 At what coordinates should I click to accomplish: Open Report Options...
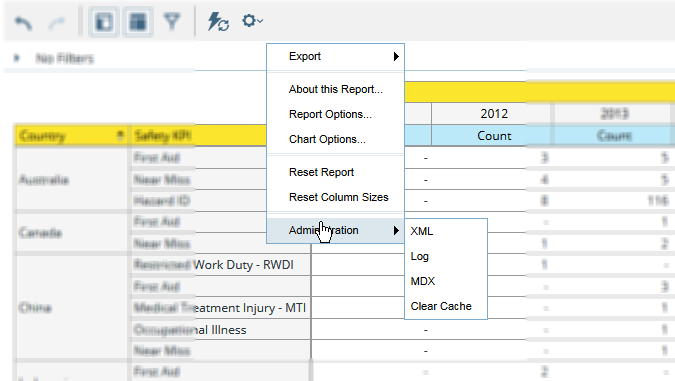(335, 114)
